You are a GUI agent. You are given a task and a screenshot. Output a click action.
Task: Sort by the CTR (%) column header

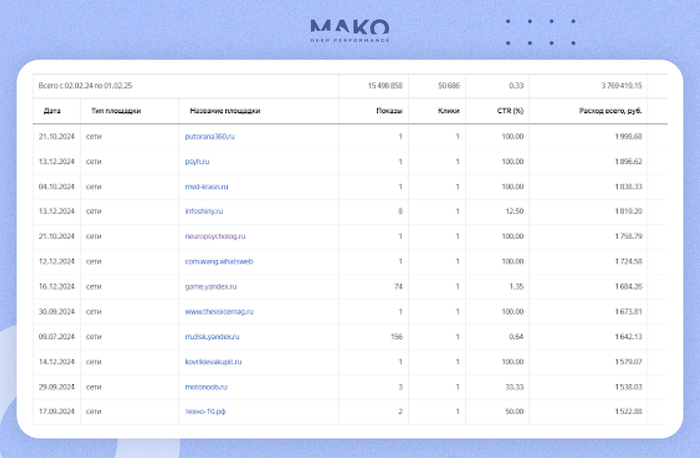point(510,111)
